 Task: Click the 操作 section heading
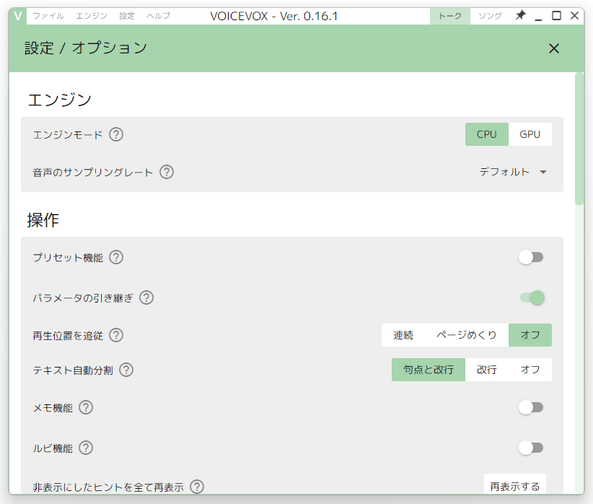point(43,220)
